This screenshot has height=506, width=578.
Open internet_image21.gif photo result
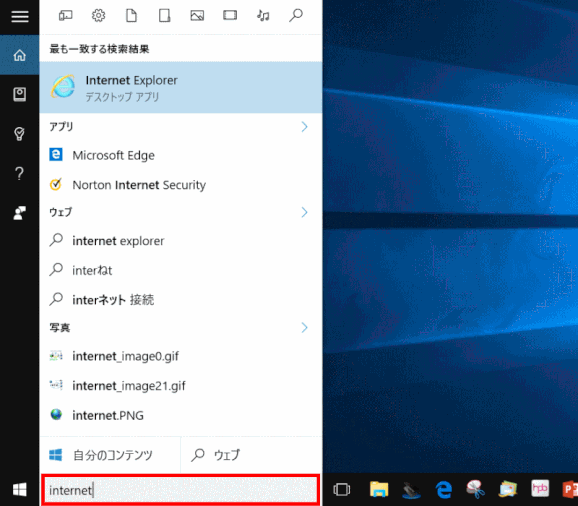click(x=181, y=385)
